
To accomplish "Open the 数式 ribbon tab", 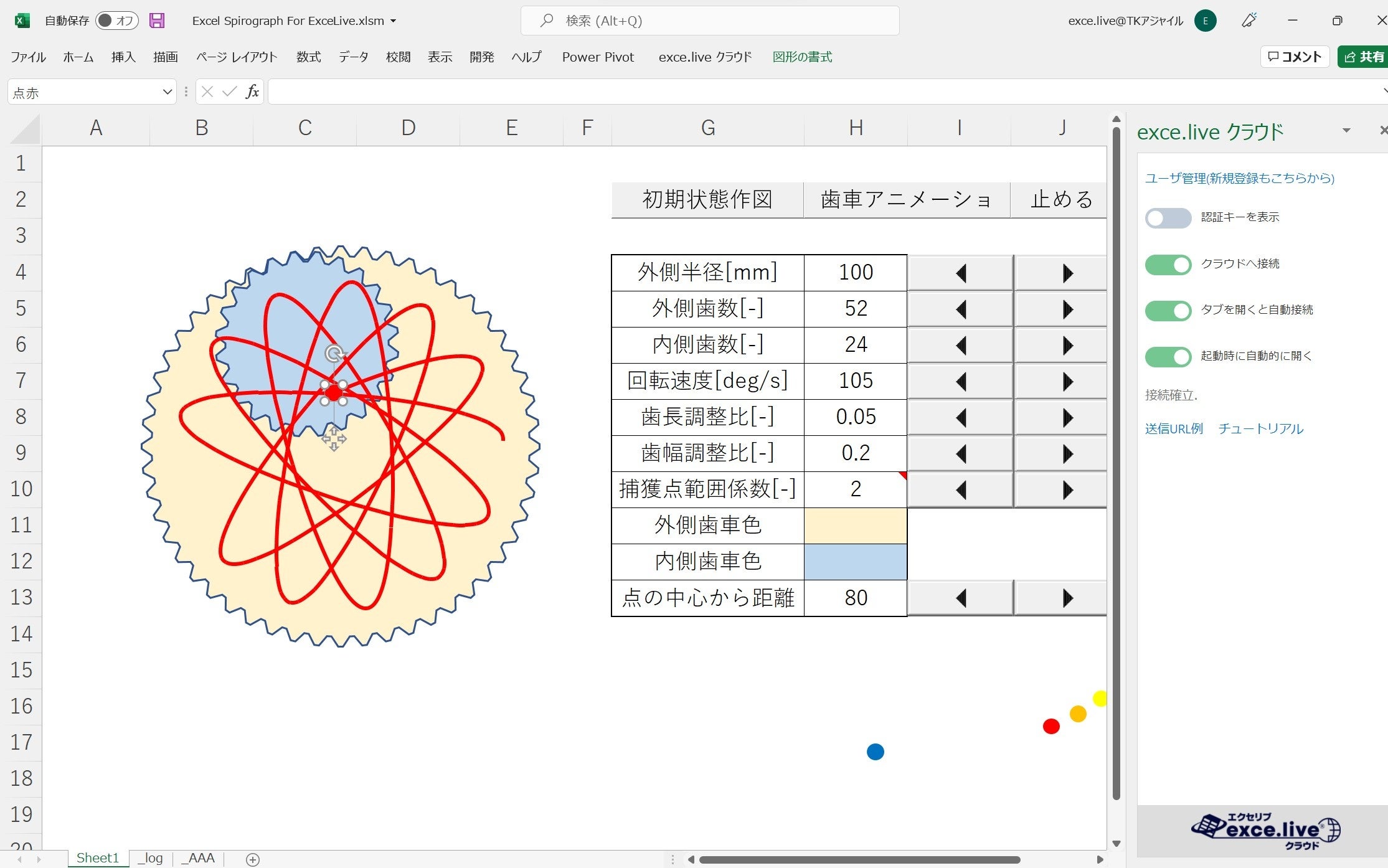I will pos(308,57).
